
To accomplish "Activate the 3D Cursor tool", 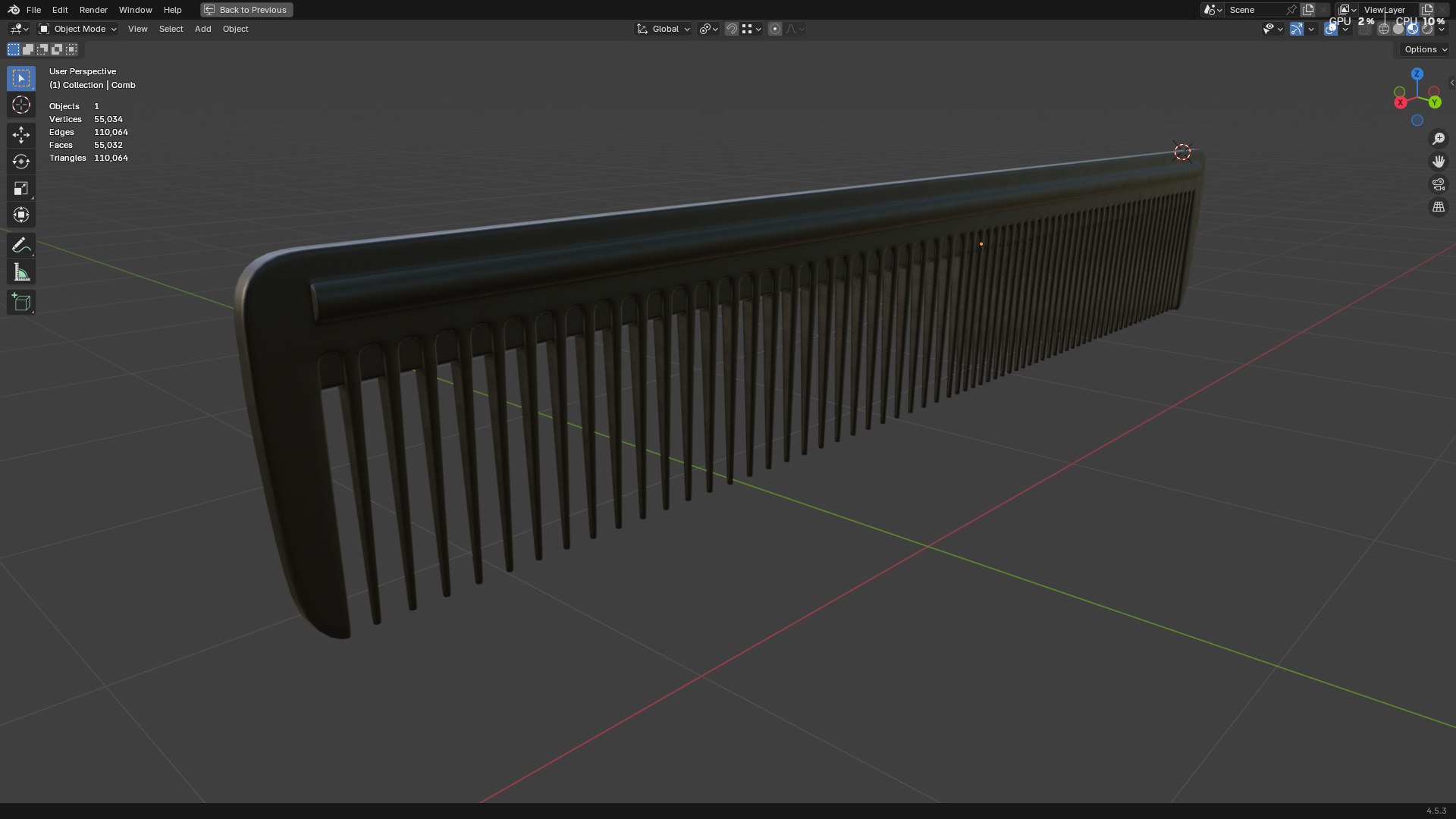I will 21,105.
